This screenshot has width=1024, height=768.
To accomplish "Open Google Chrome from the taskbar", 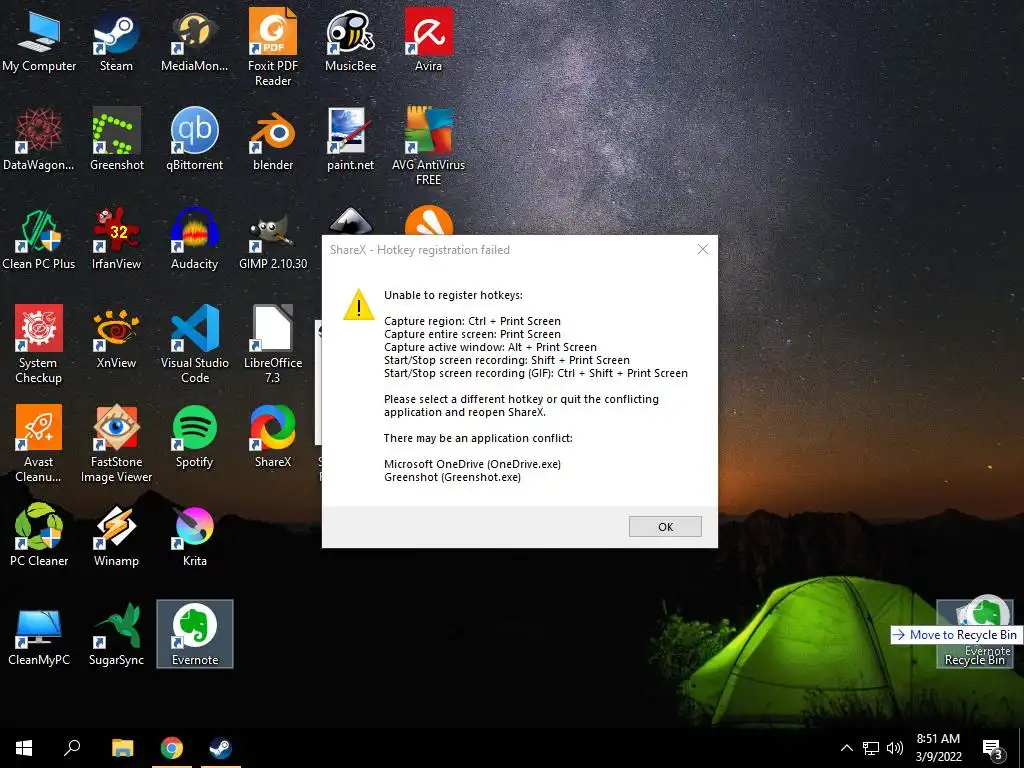I will coord(172,748).
